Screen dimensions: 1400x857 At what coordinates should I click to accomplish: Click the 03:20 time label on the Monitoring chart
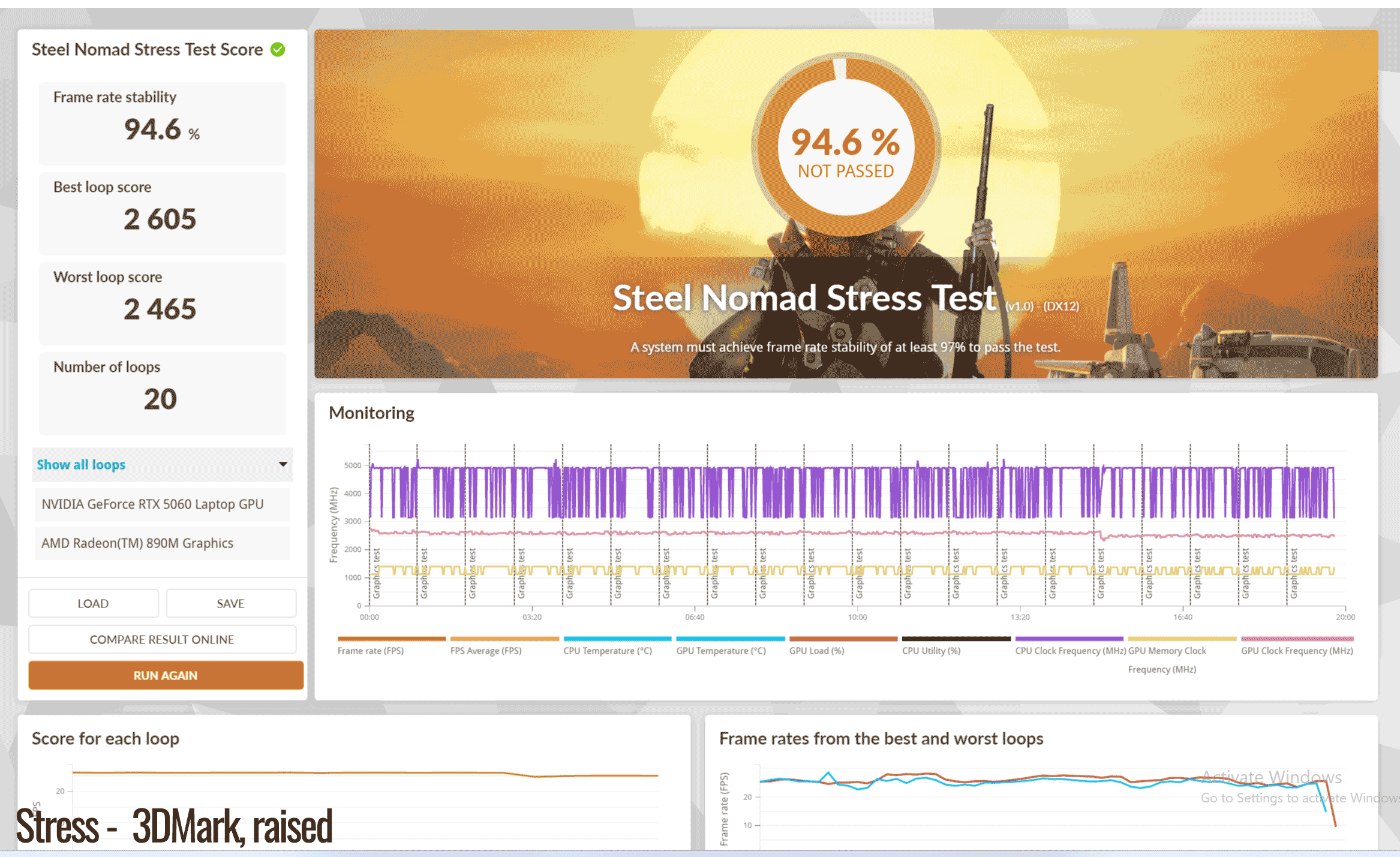pyautogui.click(x=532, y=617)
